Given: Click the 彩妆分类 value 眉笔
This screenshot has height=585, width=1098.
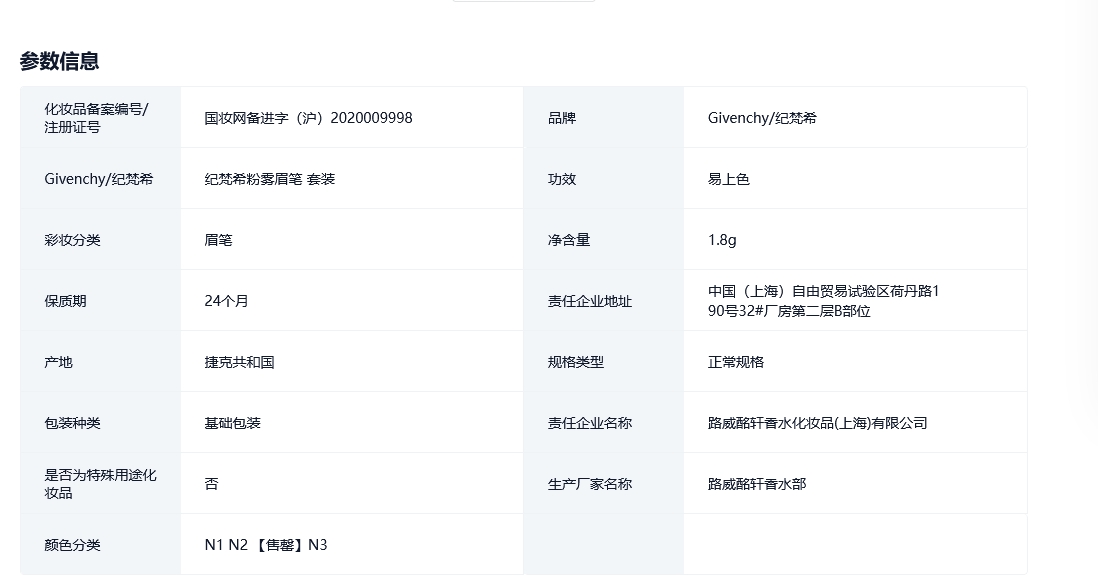Looking at the screenshot, I should [219, 240].
